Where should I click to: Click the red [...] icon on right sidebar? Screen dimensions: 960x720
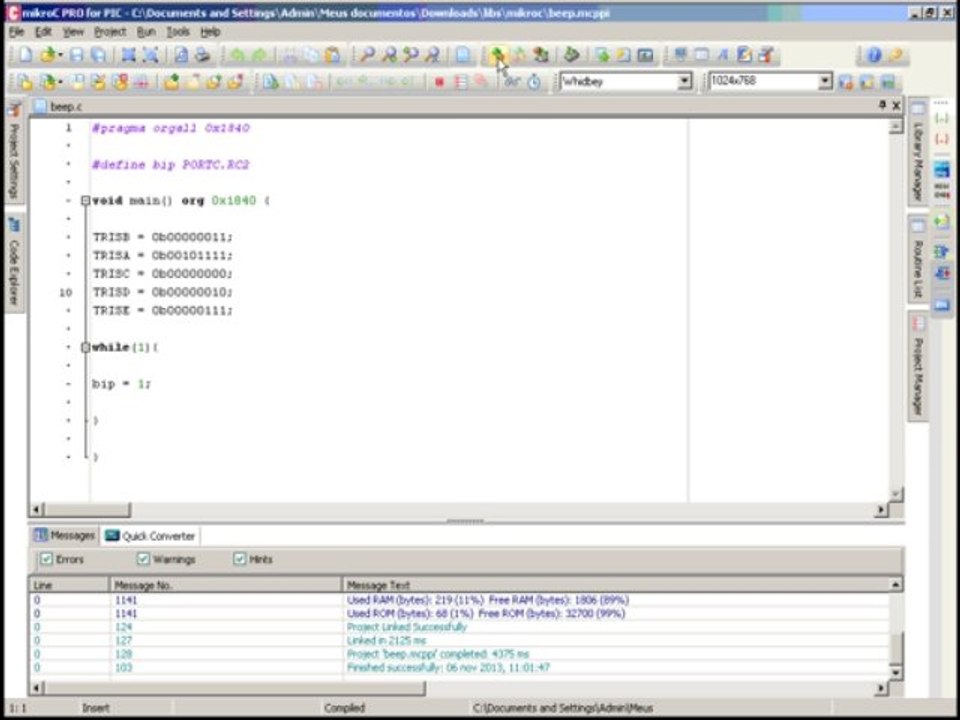pos(942,139)
